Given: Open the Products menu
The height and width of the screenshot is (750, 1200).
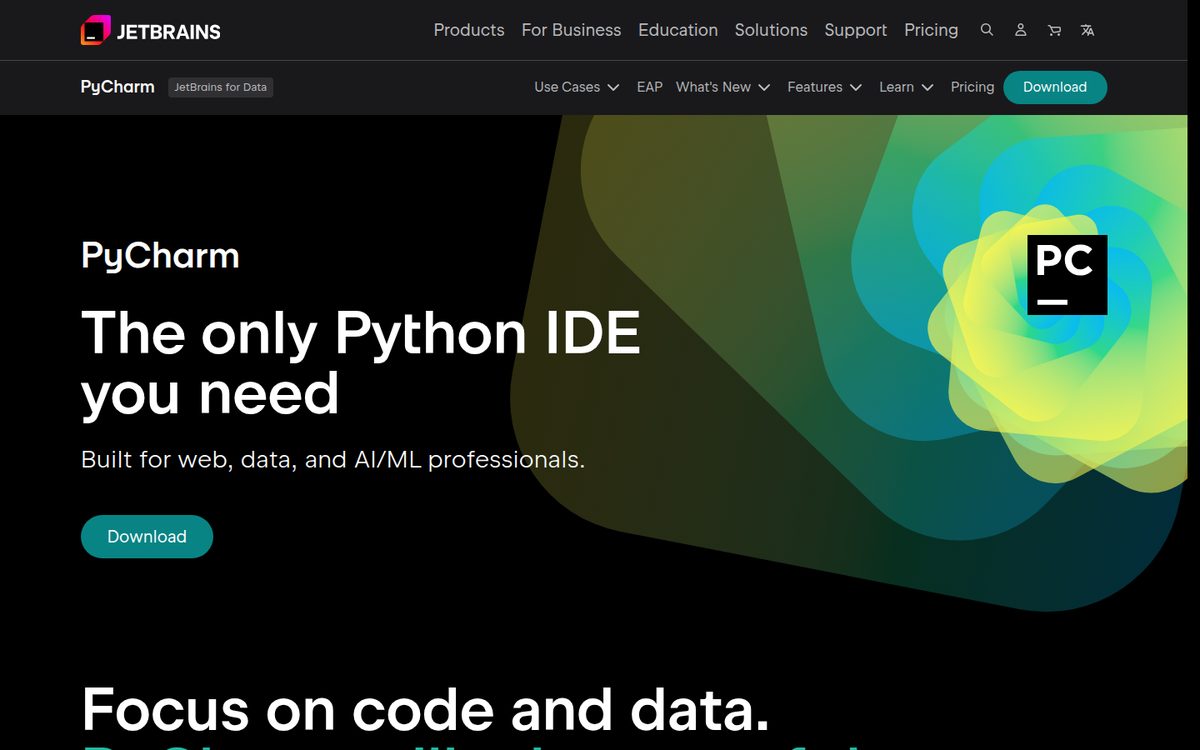Looking at the screenshot, I should click(469, 30).
